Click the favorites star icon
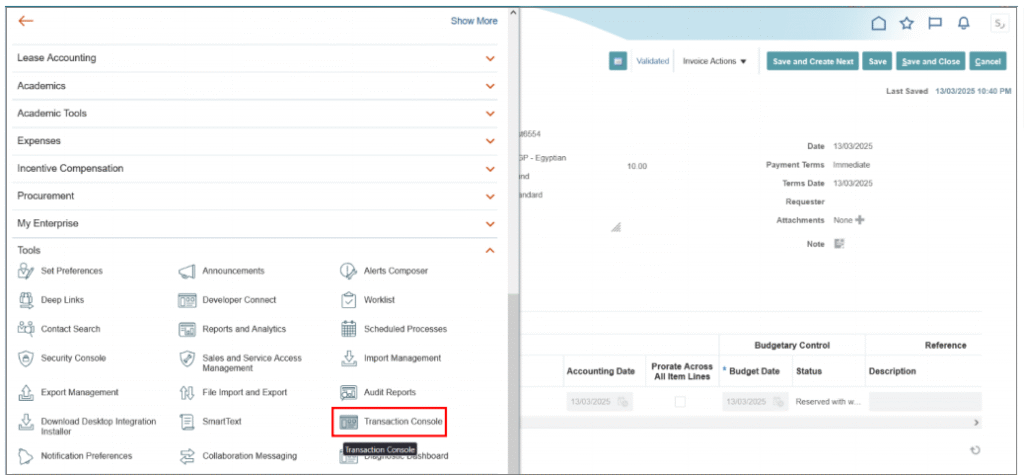The height and width of the screenshot is (475, 1024). (907, 23)
